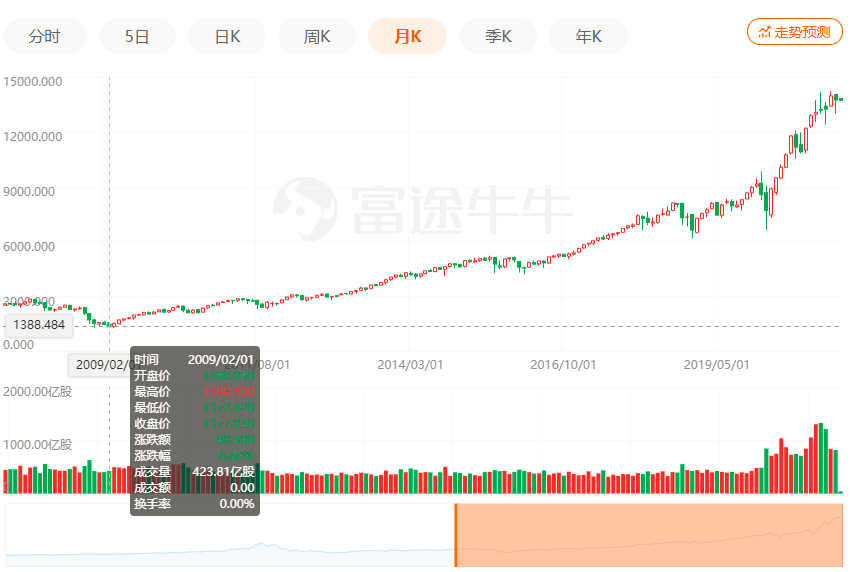This screenshot has width=855, height=572.
Task: Click the unselected blue overview area
Action: (x=230, y=535)
